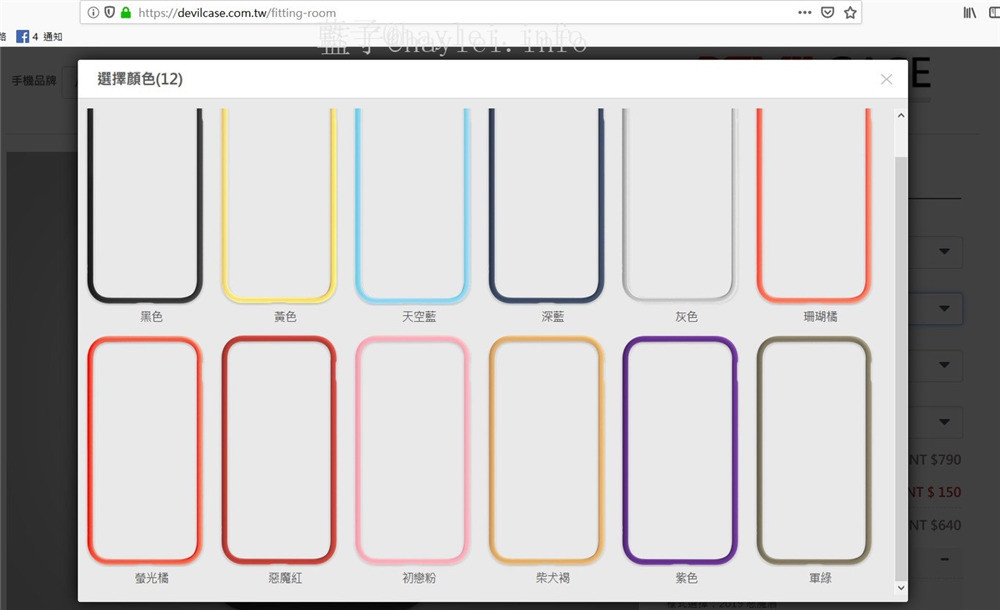Click the green padlock site security icon
This screenshot has width=1000, height=610.
(126, 12)
